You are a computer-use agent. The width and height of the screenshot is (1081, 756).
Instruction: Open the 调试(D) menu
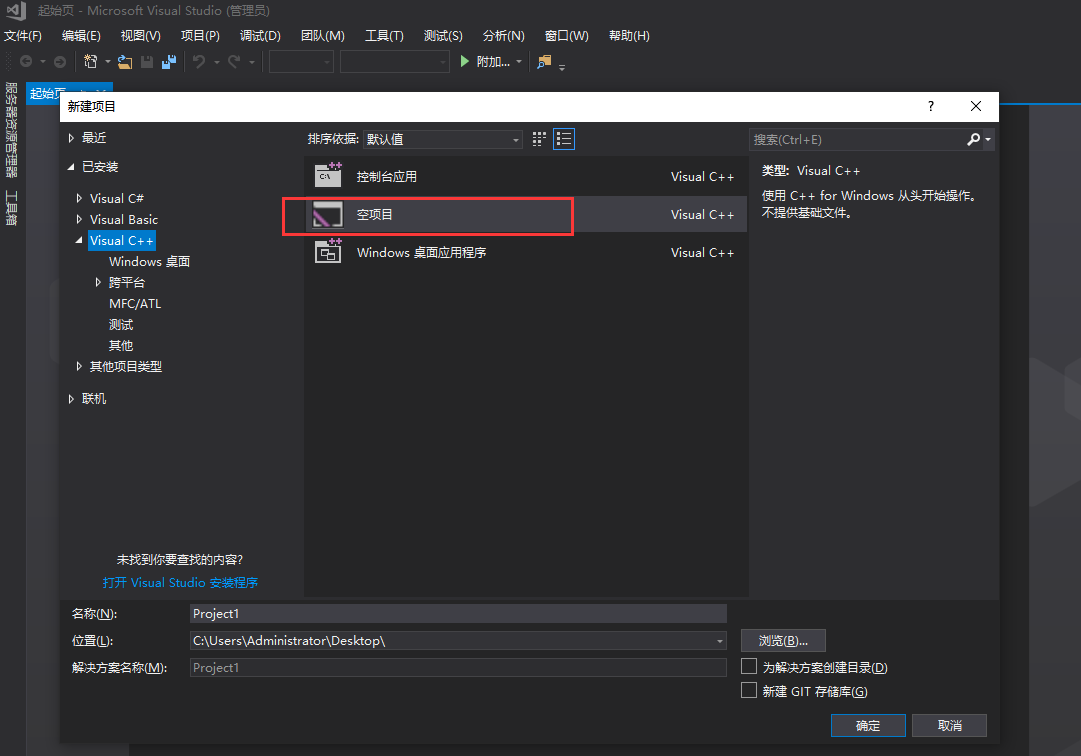[260, 36]
